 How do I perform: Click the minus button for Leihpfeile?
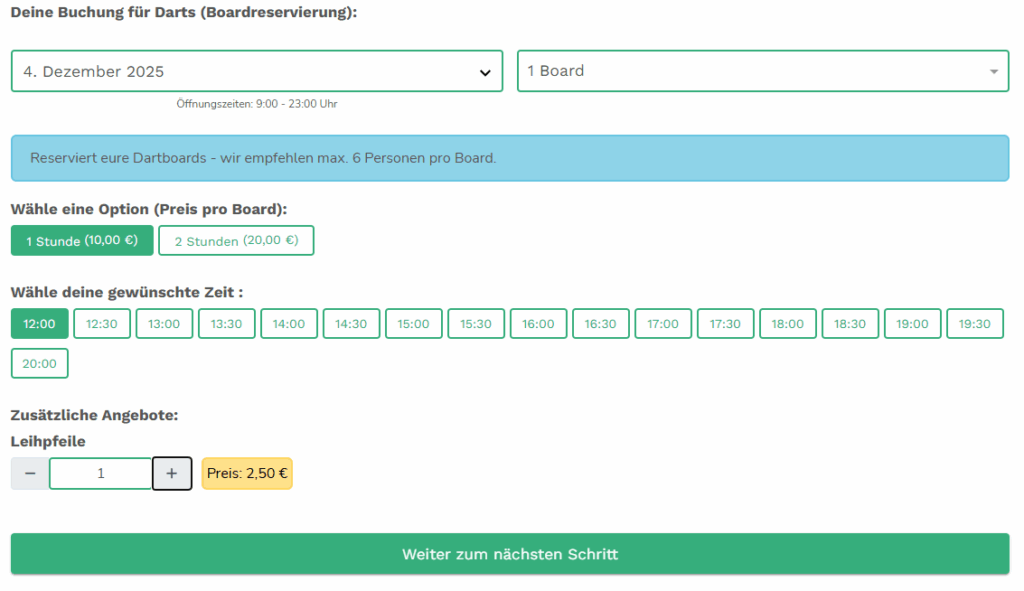click(x=30, y=474)
